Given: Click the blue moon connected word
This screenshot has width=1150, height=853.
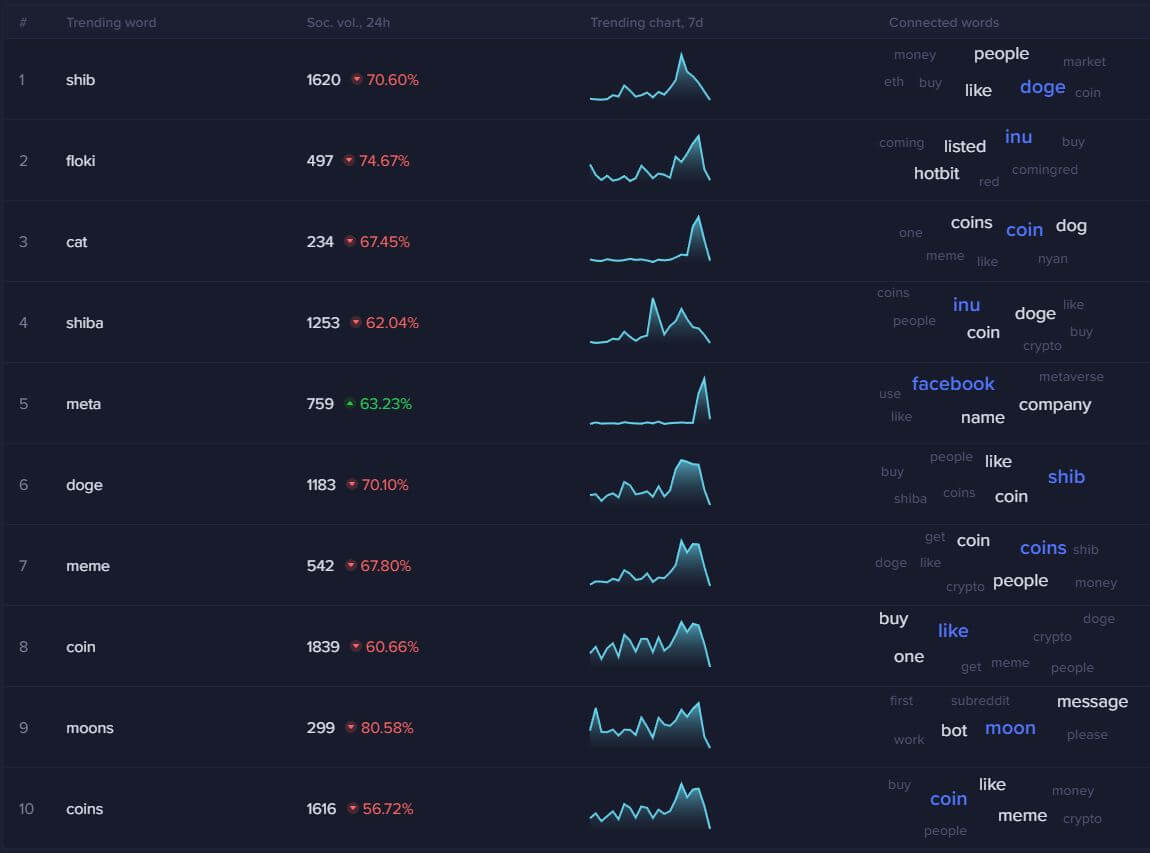Looking at the screenshot, I should (1010, 728).
